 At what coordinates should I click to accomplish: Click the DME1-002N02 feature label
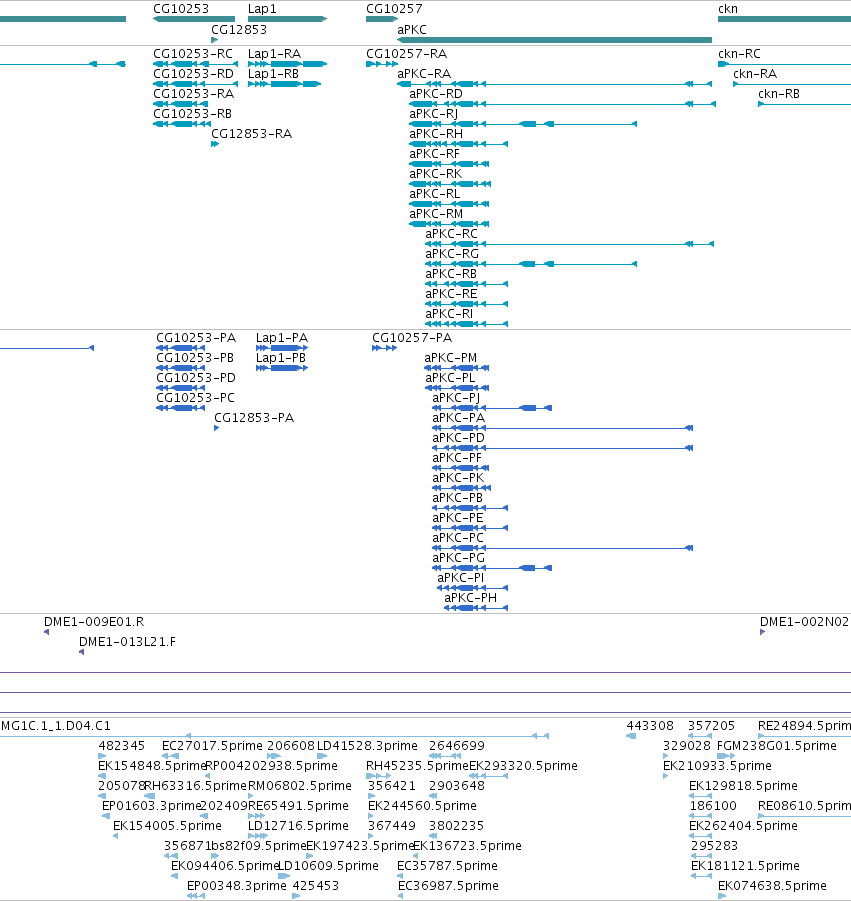(x=804, y=622)
